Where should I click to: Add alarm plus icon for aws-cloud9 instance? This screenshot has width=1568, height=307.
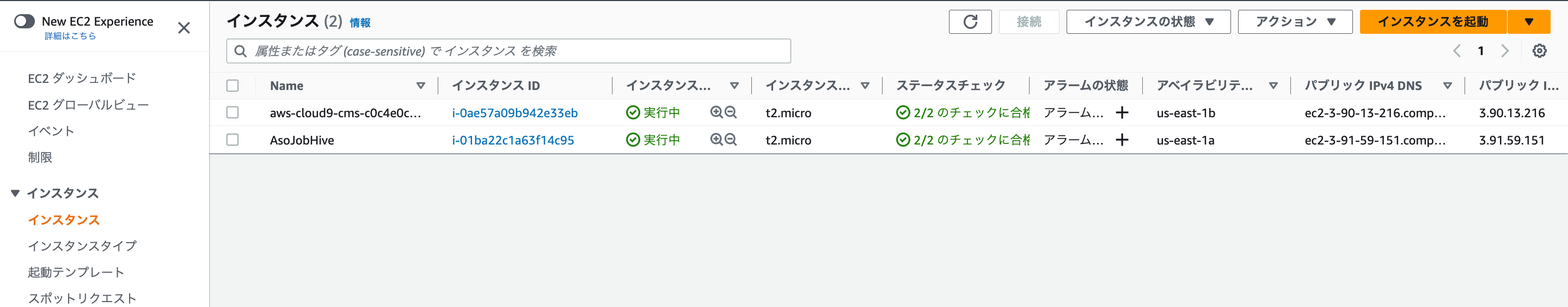(1122, 113)
